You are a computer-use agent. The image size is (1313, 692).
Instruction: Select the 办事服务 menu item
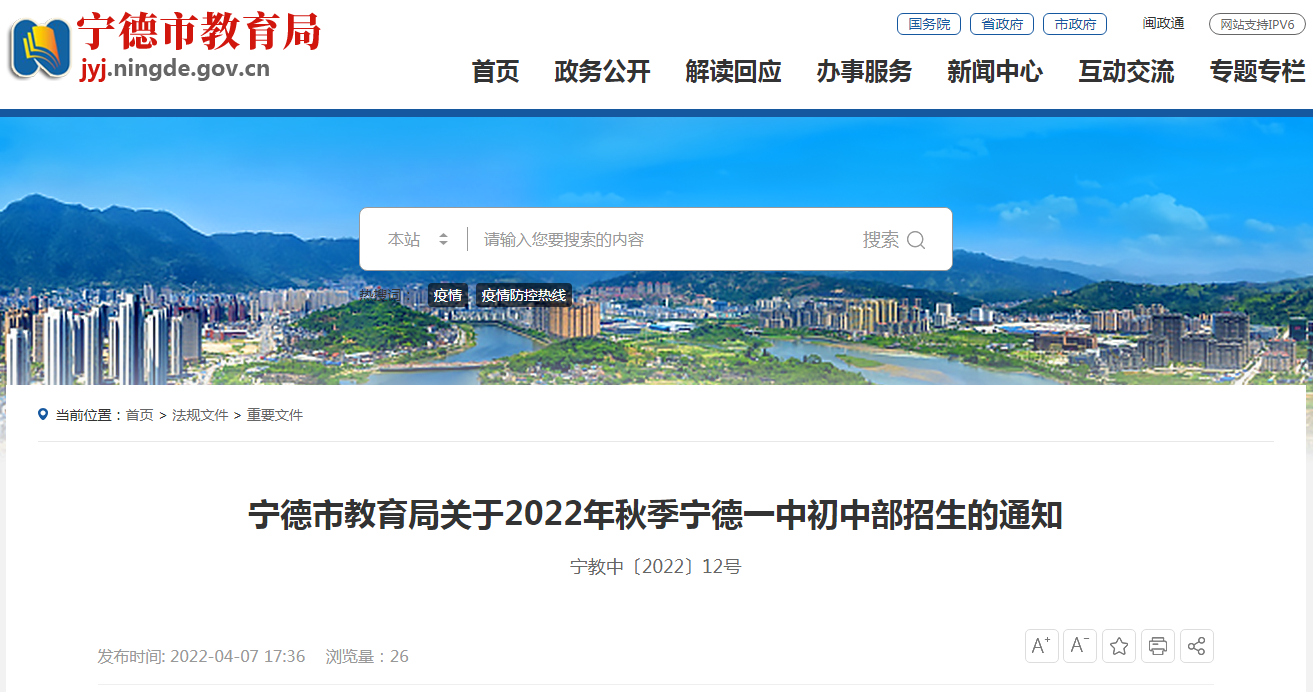(x=865, y=72)
